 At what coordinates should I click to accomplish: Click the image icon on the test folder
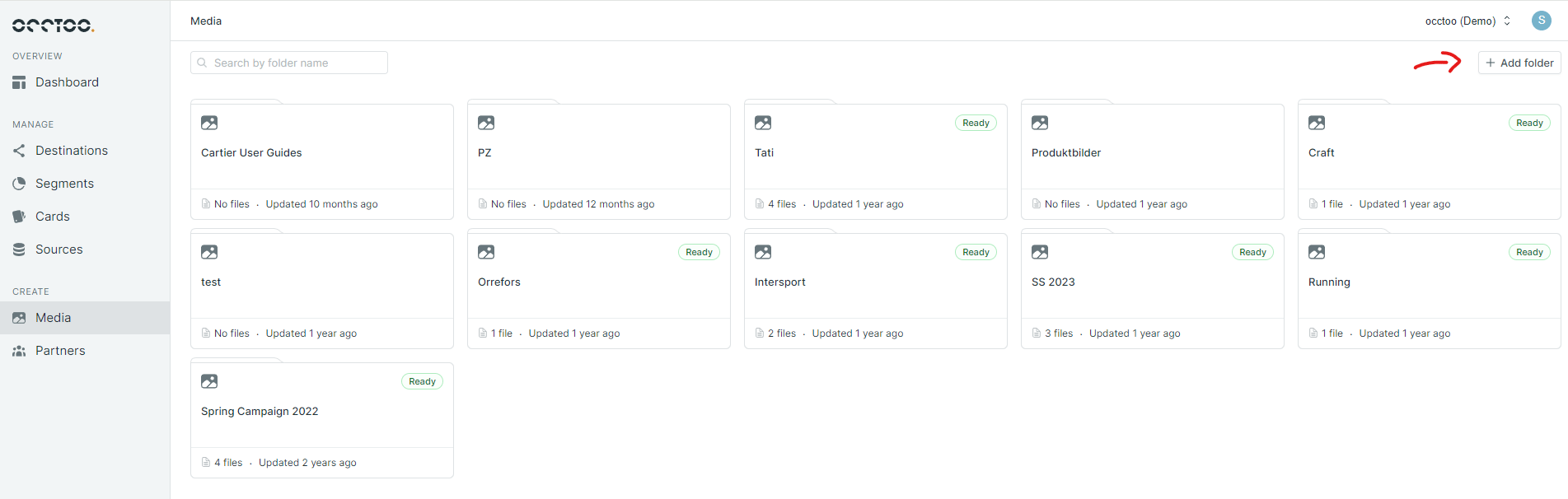pyautogui.click(x=209, y=252)
